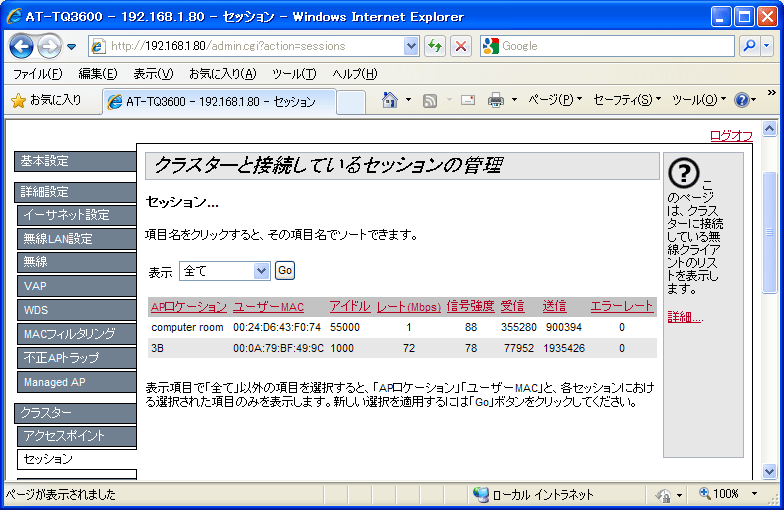Click the Go button
This screenshot has width=784, height=510.
[285, 270]
